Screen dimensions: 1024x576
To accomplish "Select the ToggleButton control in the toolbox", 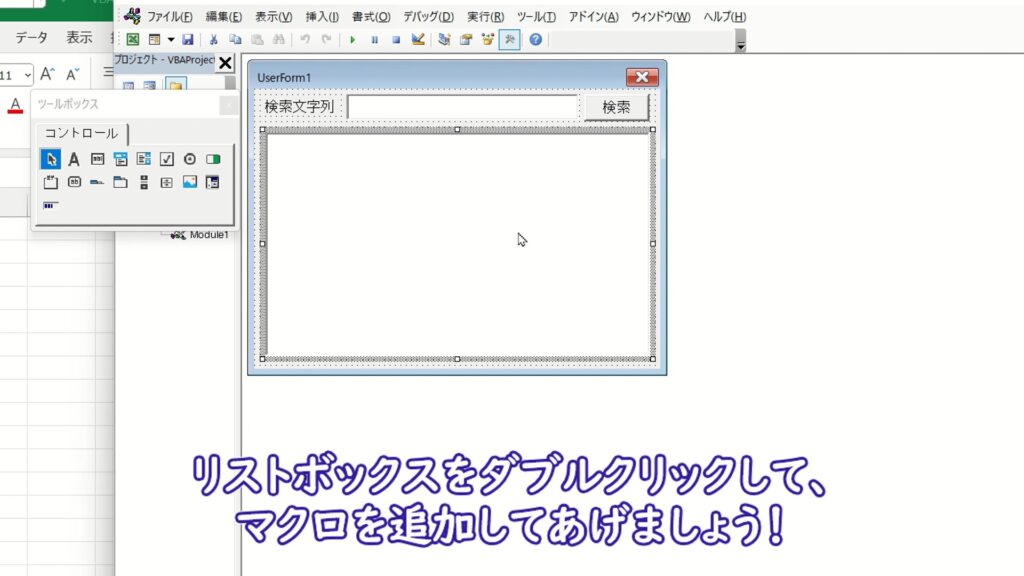I will (x=212, y=159).
